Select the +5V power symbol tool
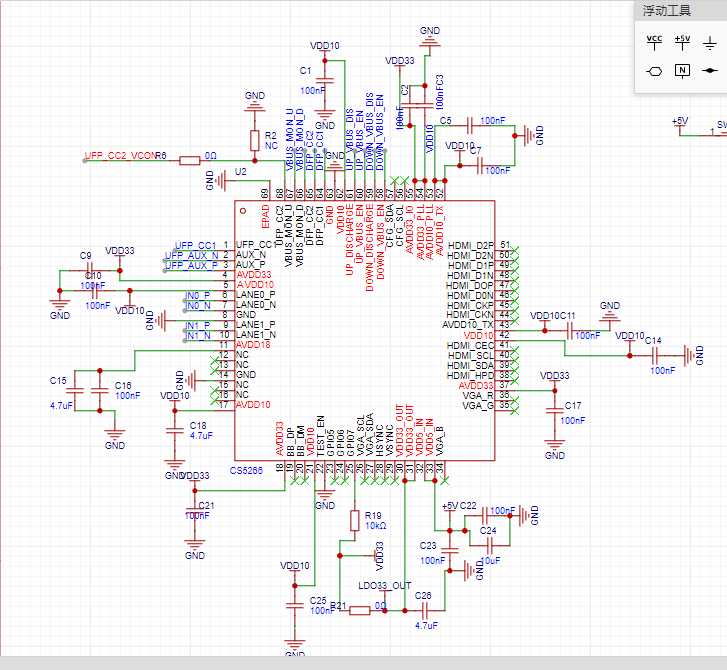Image resolution: width=727 pixels, height=670 pixels. (x=682, y=43)
